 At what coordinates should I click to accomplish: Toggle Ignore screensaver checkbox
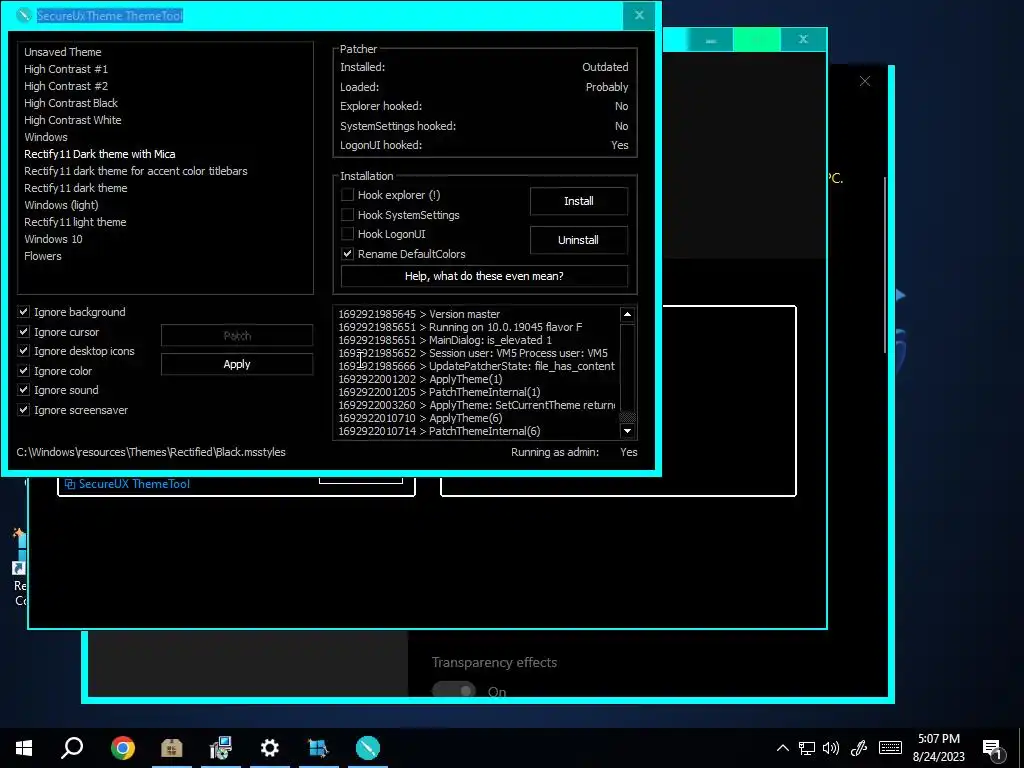pyautogui.click(x=24, y=410)
